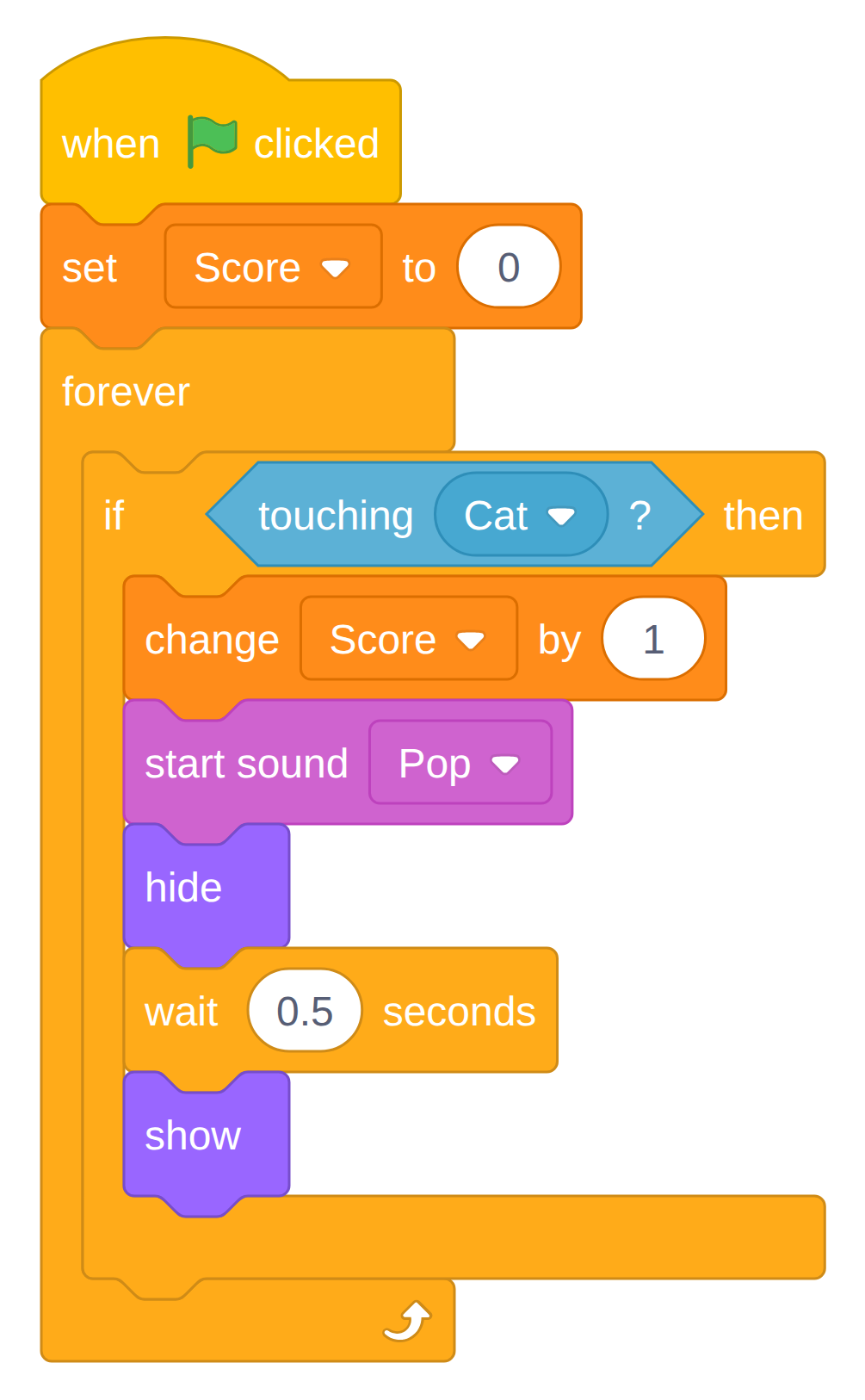Click the change by value field containing 1
The image size is (865, 1400).
653,639
